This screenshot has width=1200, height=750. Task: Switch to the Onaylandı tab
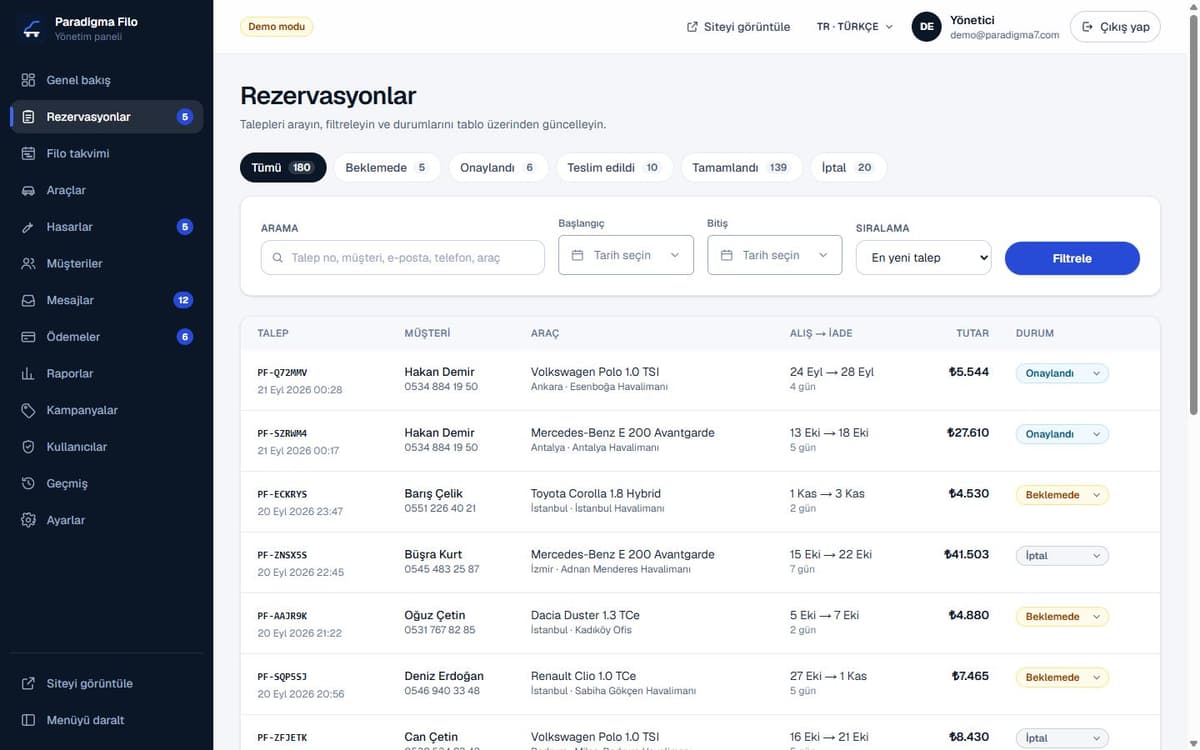(498, 168)
